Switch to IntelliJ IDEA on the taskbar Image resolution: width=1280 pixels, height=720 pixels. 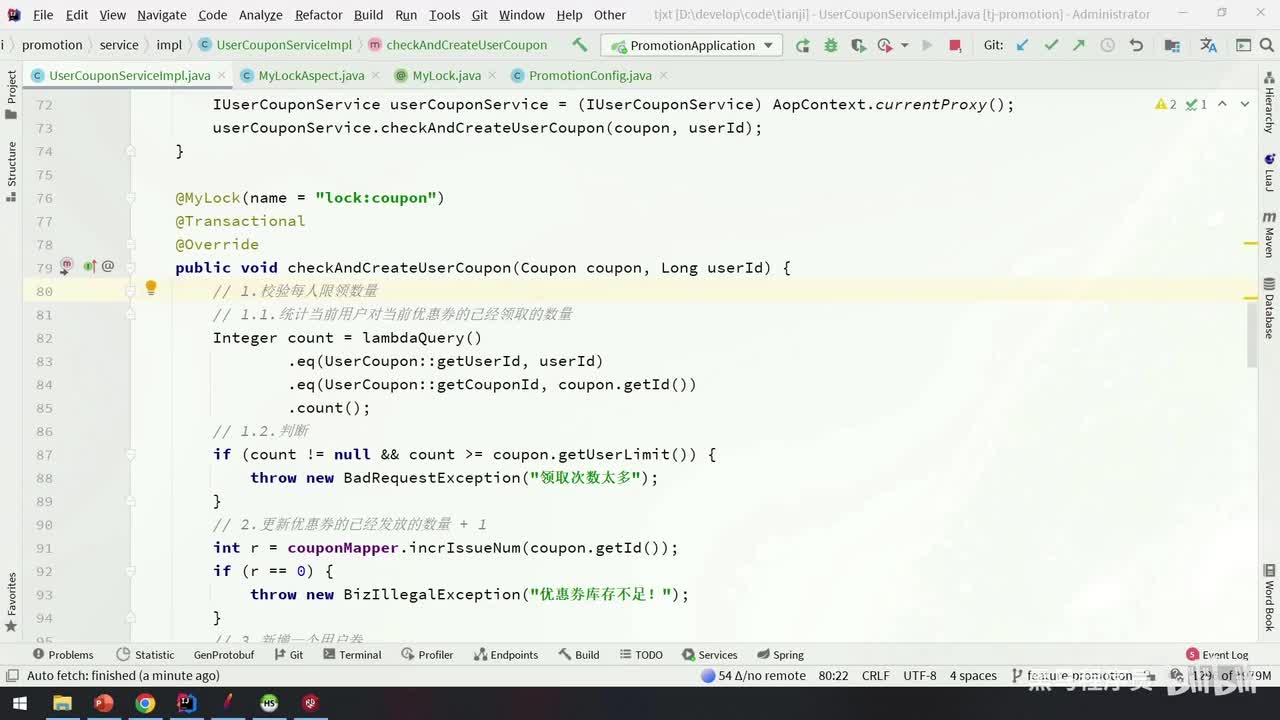(186, 703)
